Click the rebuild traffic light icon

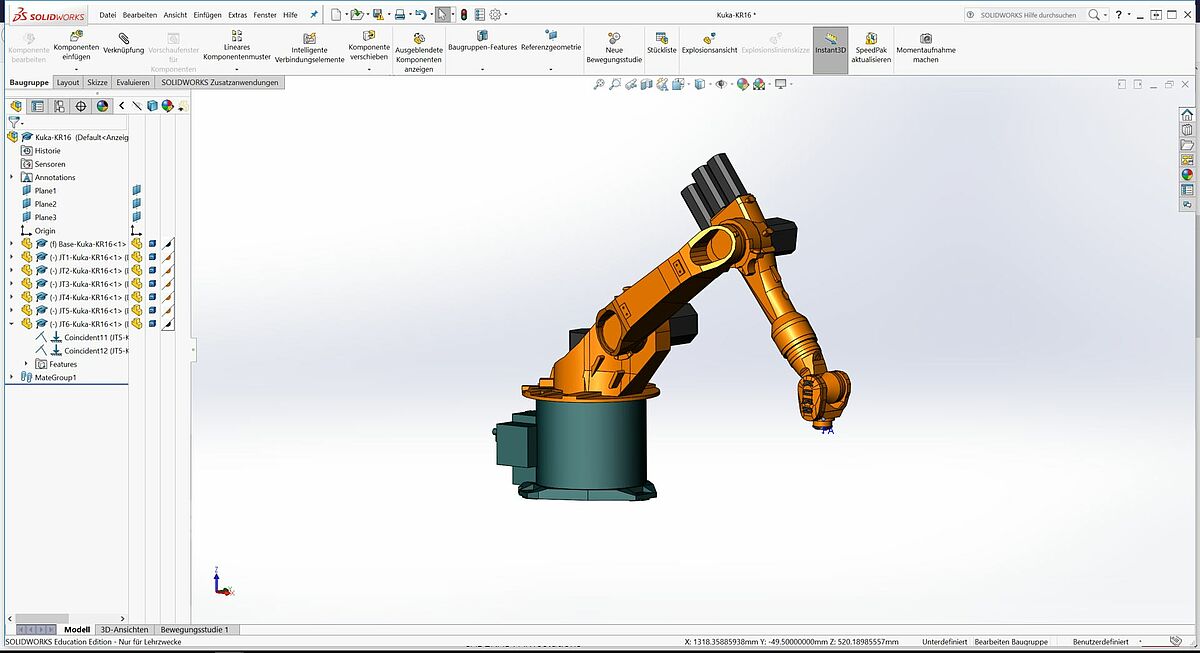(x=463, y=14)
